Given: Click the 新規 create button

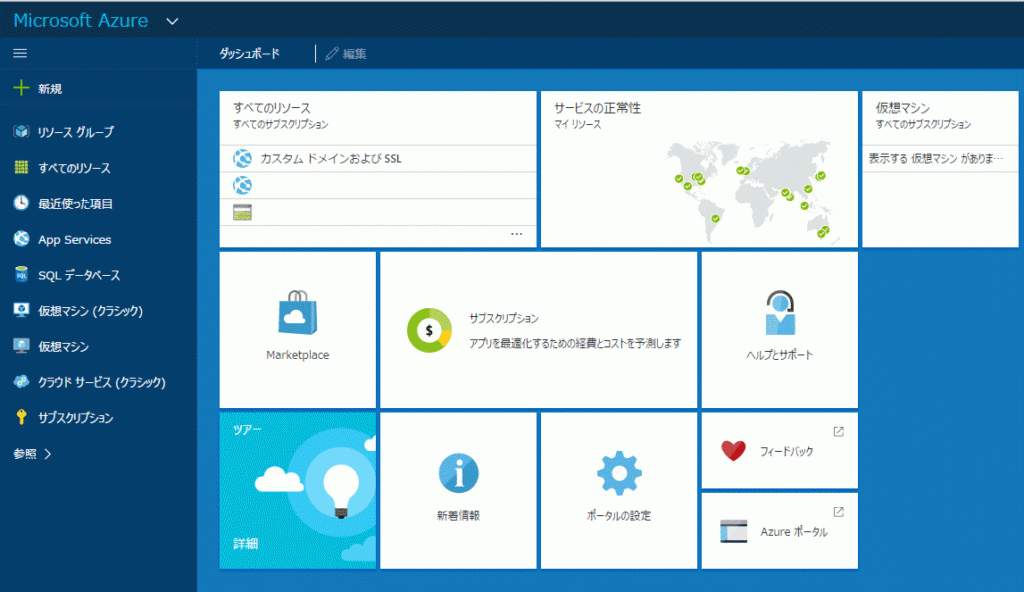Looking at the screenshot, I should click(40, 89).
